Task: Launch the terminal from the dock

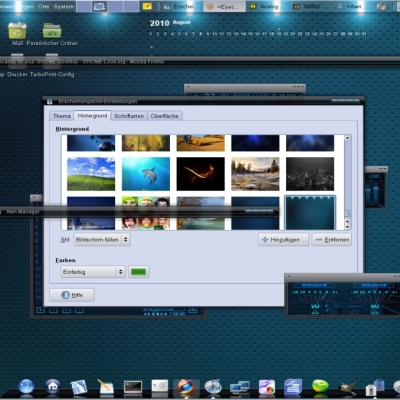Action: pyautogui.click(x=133, y=387)
